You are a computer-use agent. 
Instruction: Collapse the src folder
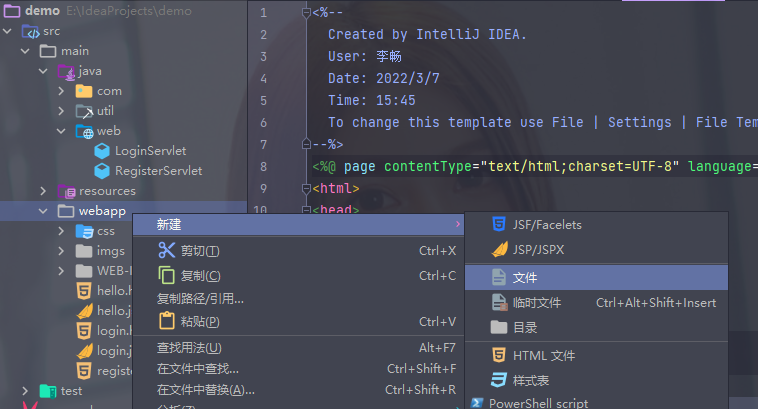(7, 31)
